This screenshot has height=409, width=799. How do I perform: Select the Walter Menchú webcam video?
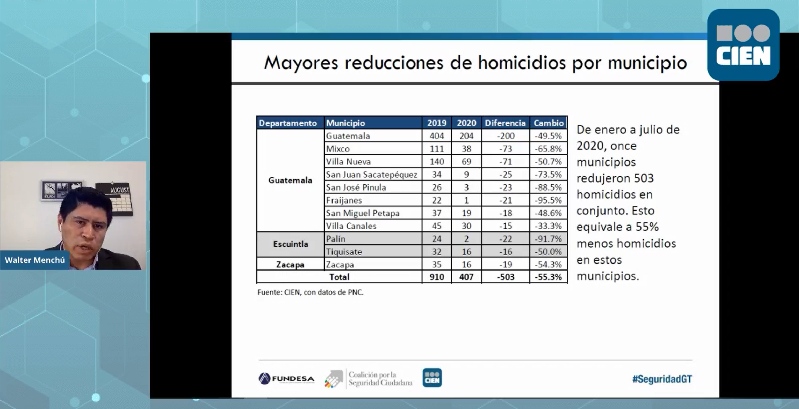[x=73, y=215]
